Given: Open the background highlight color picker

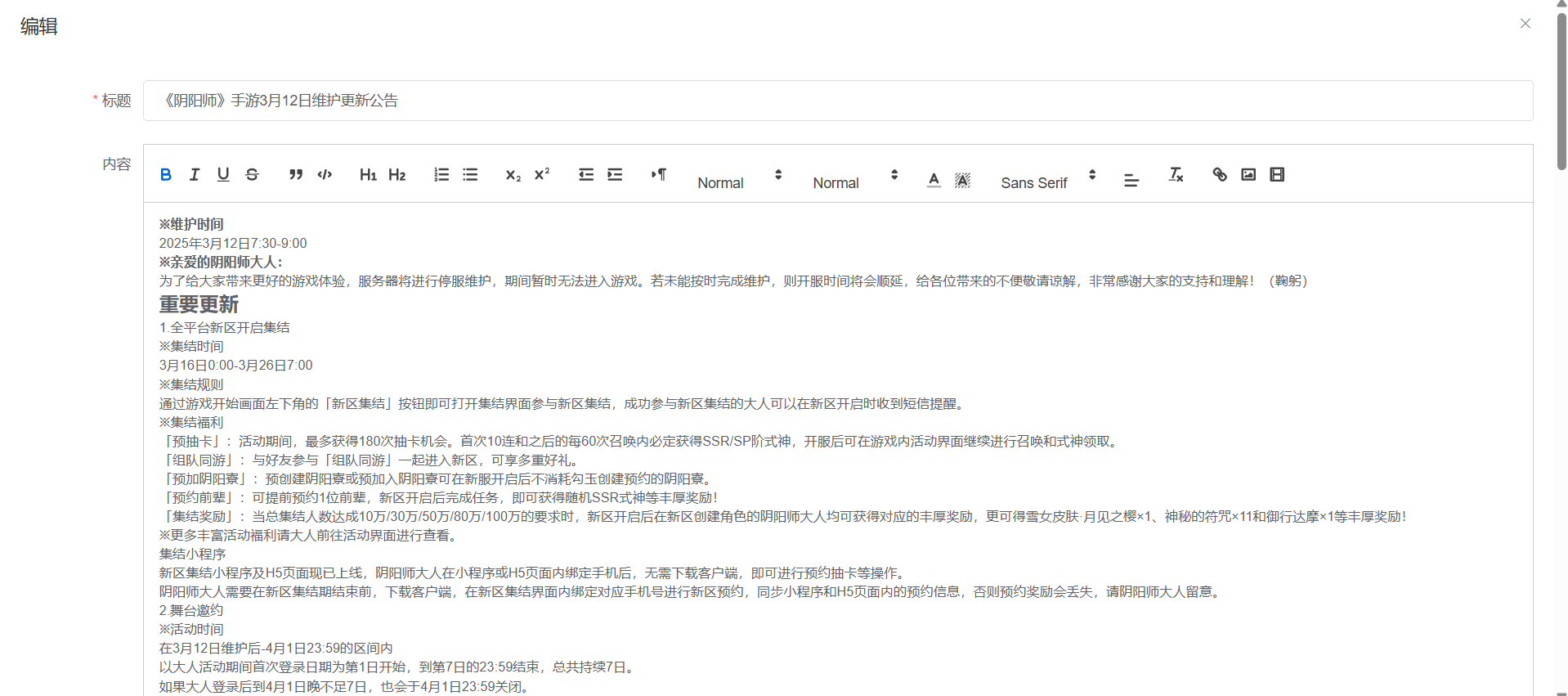Looking at the screenshot, I should [x=962, y=179].
